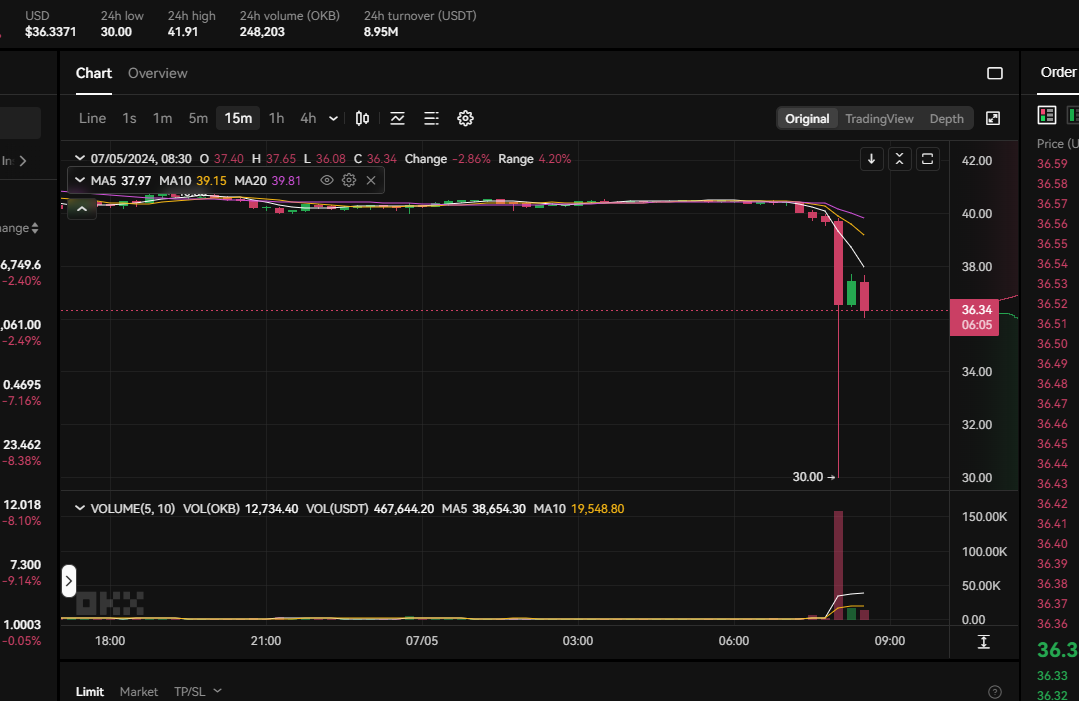Click the chart panel layout rectangle icon
The image size is (1079, 701).
(x=994, y=73)
